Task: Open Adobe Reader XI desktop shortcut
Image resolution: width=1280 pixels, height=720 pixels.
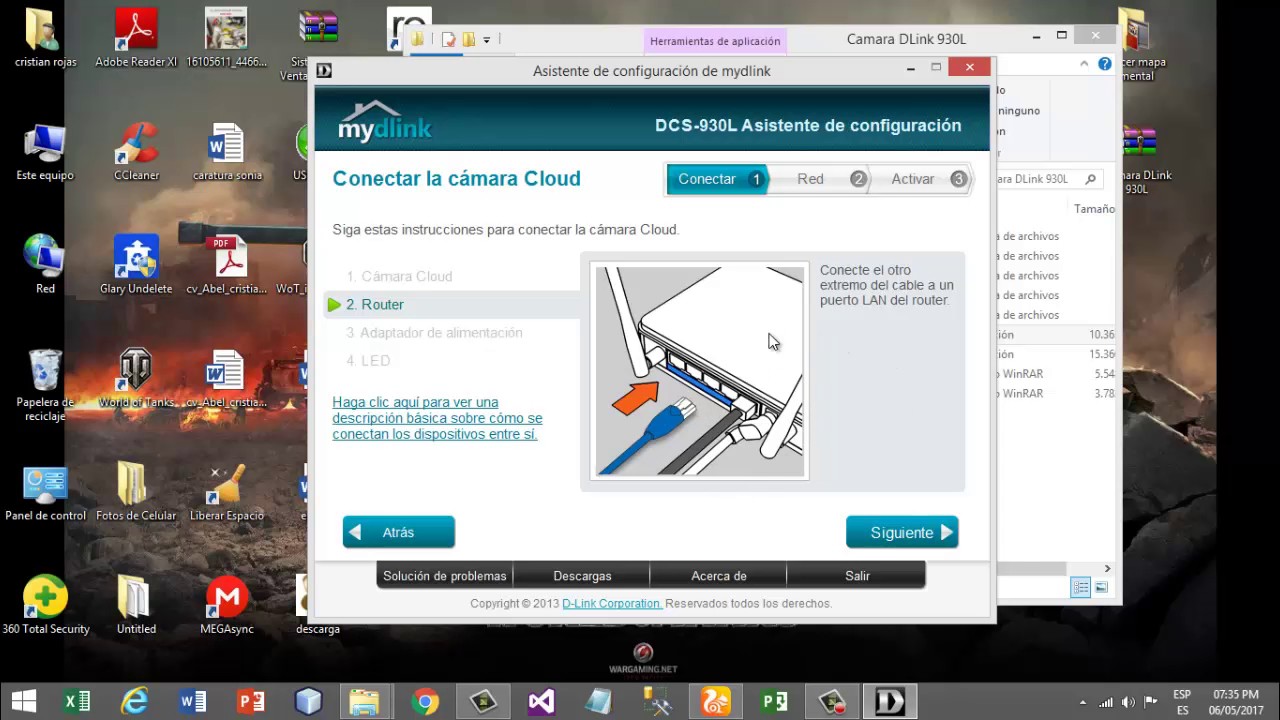Action: pyautogui.click(x=136, y=40)
